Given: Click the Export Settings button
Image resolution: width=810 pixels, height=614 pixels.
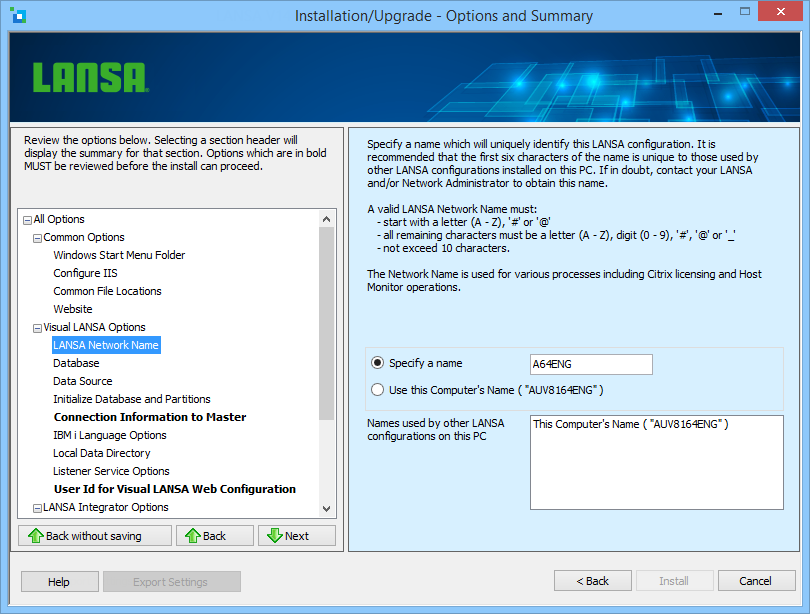Looking at the screenshot, I should (172, 581).
